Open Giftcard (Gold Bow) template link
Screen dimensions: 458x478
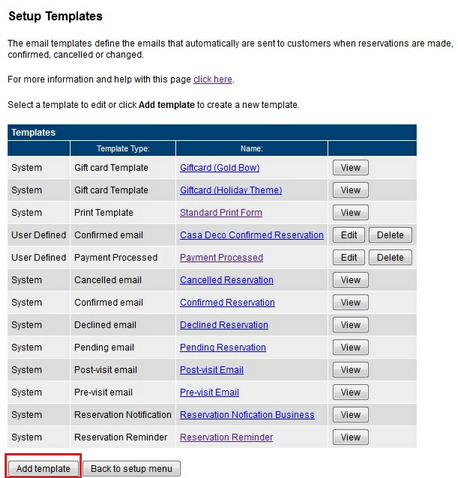pyautogui.click(x=220, y=168)
